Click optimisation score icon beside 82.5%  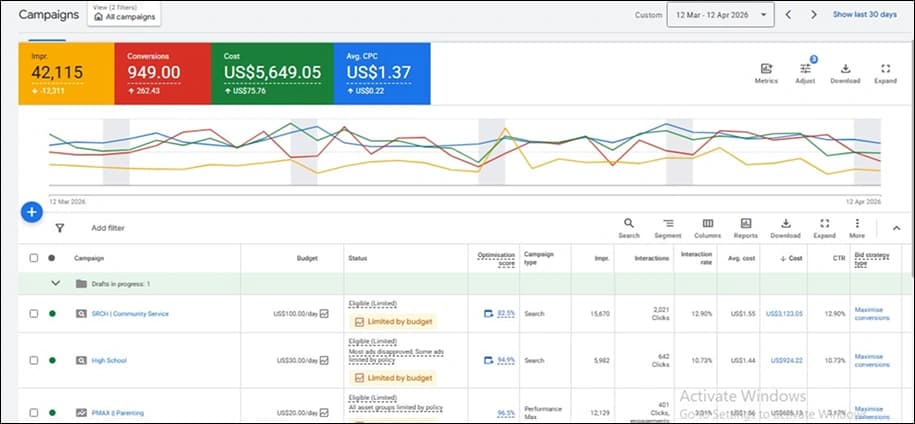click(x=488, y=314)
